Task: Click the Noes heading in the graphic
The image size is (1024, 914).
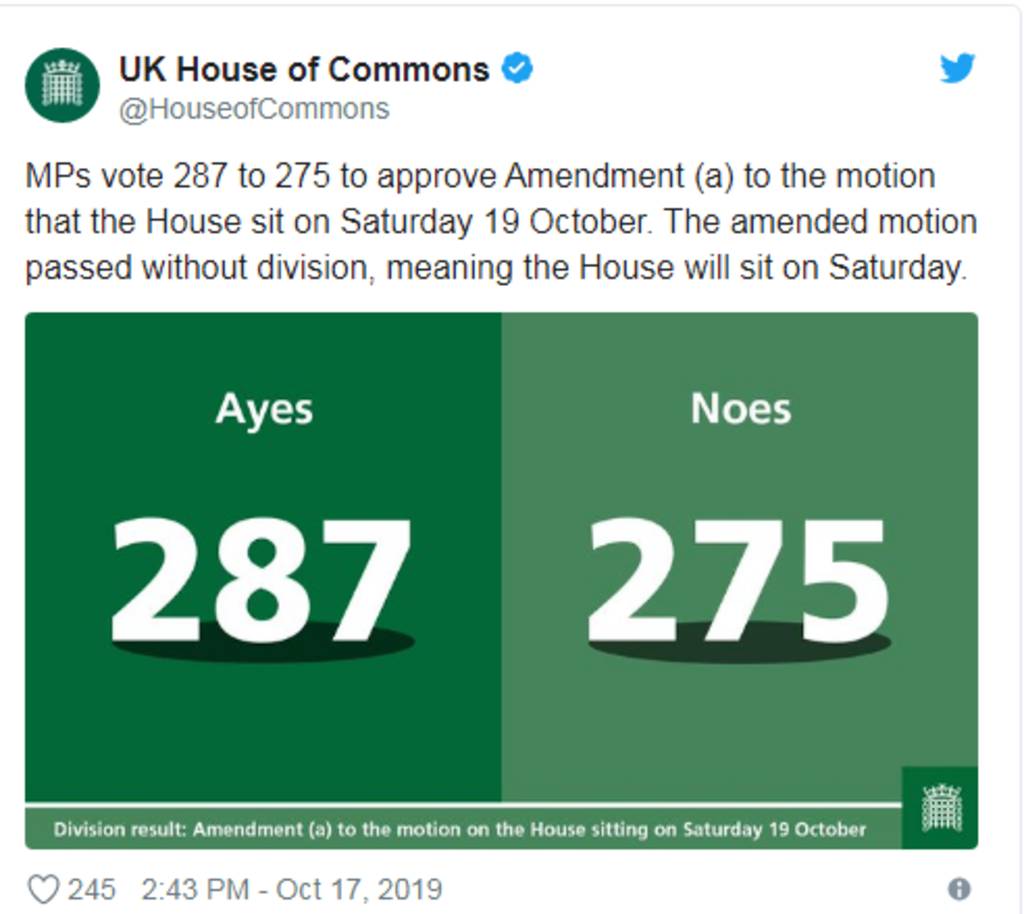Action: [x=741, y=409]
